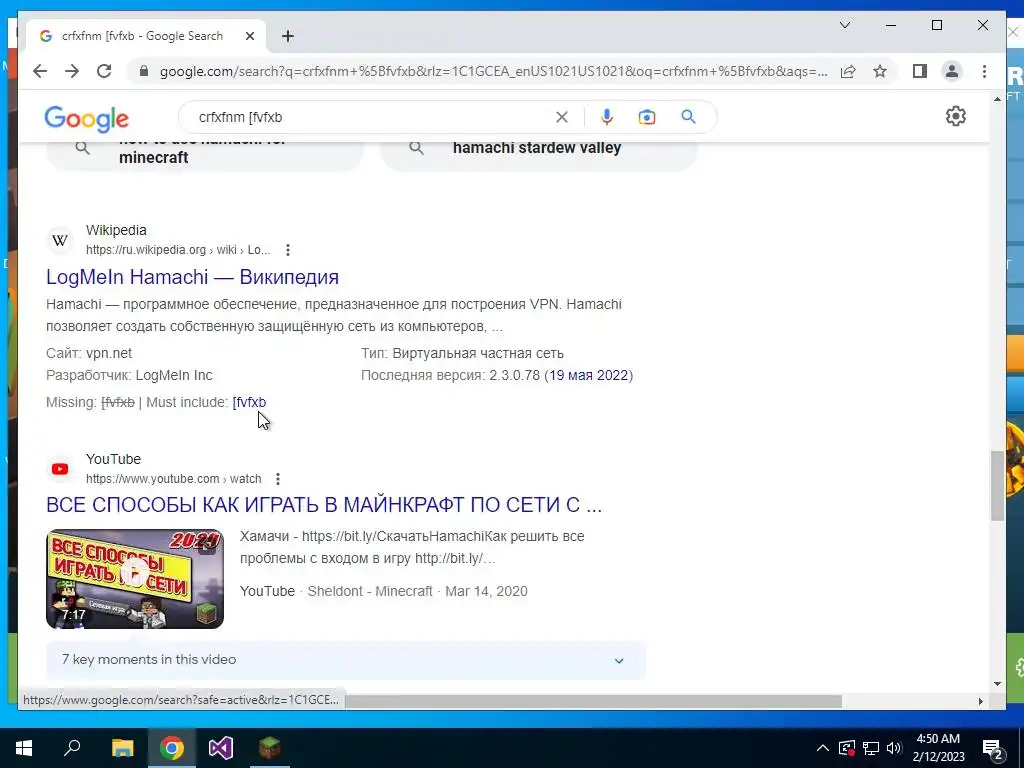
Task: Open File Explorer from taskbar
Action: pyautogui.click(x=122, y=748)
